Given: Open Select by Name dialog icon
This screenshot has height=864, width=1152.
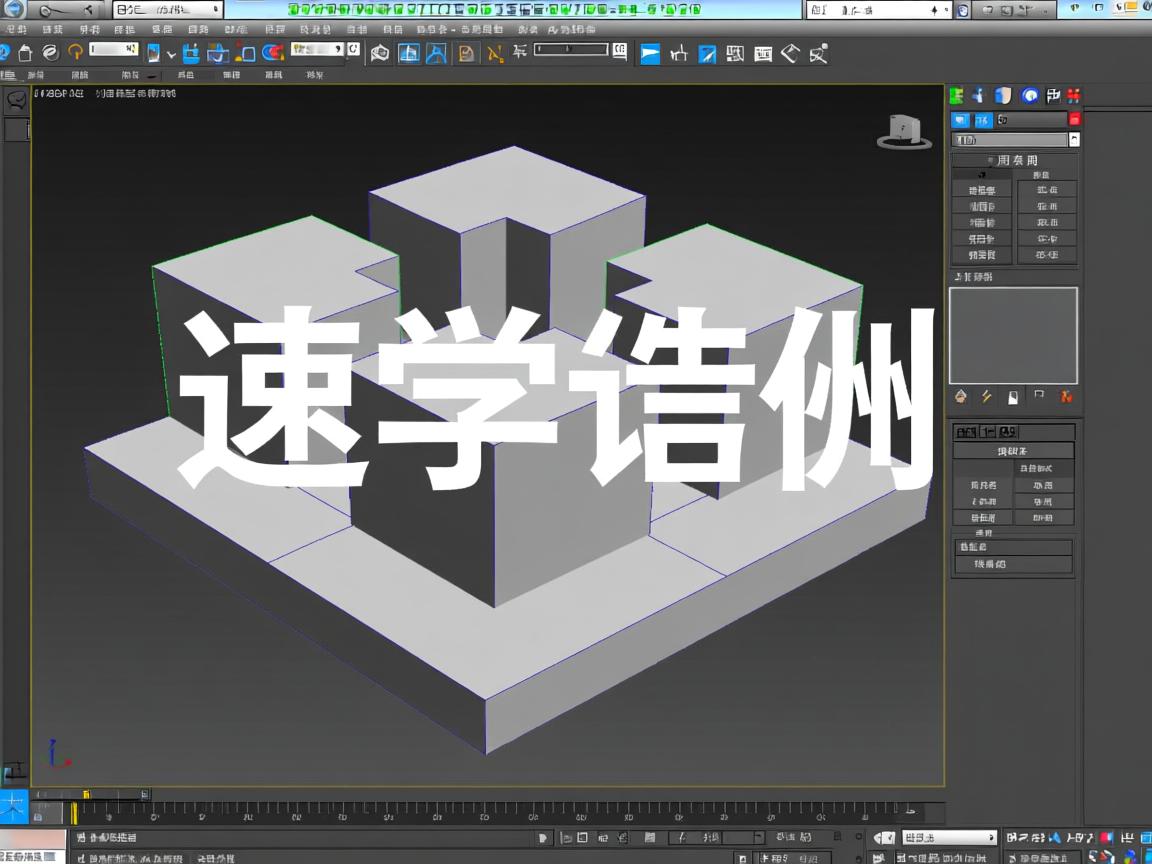Looking at the screenshot, I should [190, 52].
